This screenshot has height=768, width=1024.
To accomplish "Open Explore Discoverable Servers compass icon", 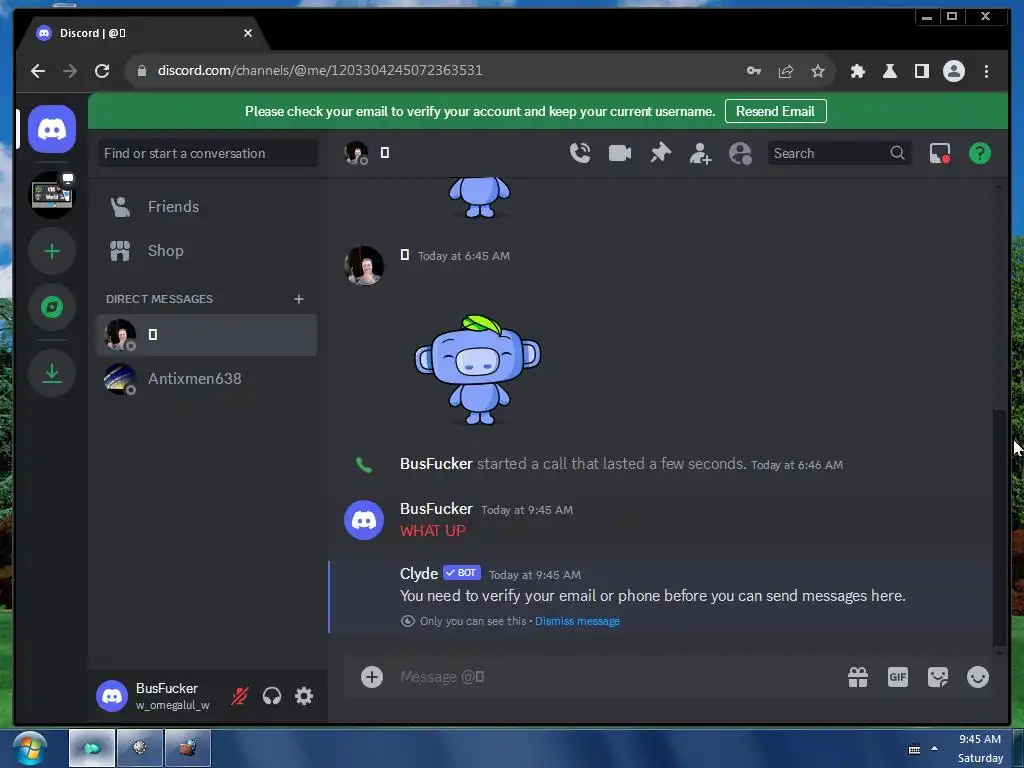I will pos(52,306).
